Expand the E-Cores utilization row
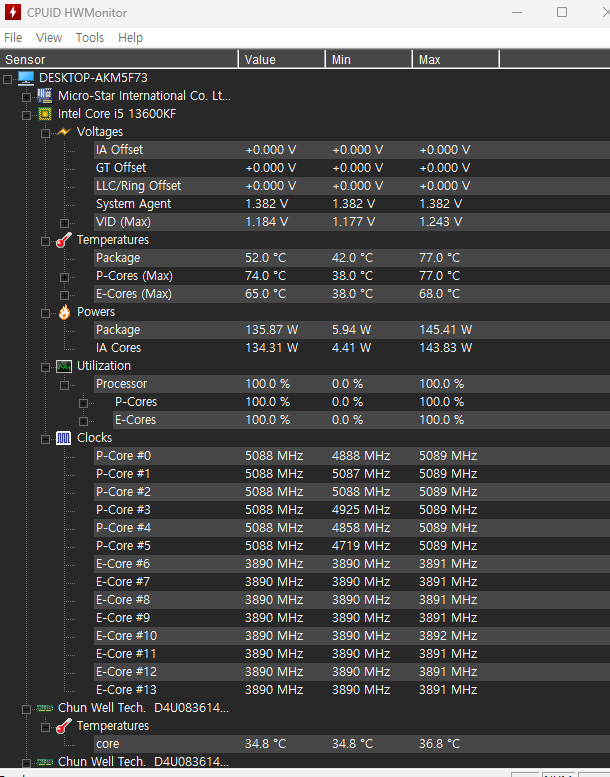The width and height of the screenshot is (610, 777). pyautogui.click(x=83, y=421)
